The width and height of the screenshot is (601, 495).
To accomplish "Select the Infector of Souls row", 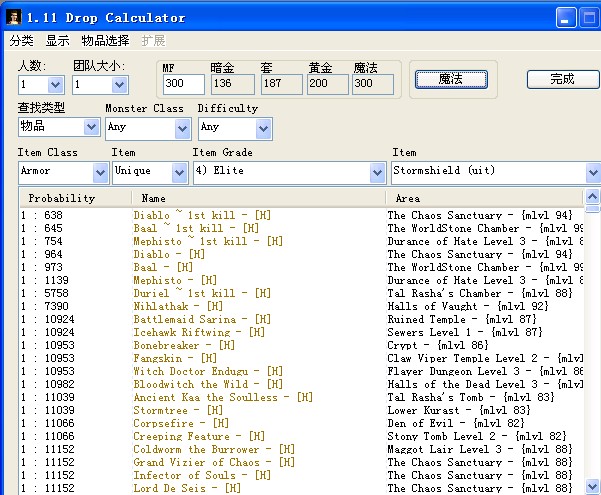I will [x=301, y=476].
